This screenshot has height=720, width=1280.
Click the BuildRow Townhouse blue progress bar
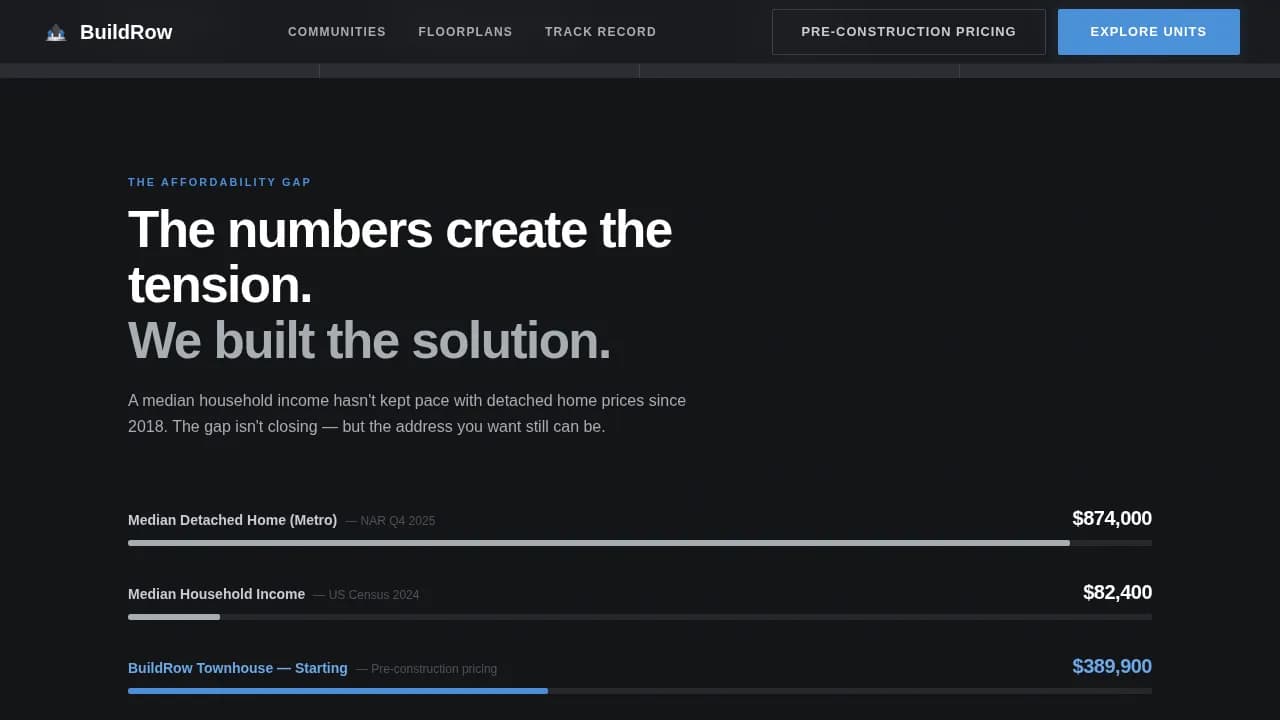click(338, 691)
